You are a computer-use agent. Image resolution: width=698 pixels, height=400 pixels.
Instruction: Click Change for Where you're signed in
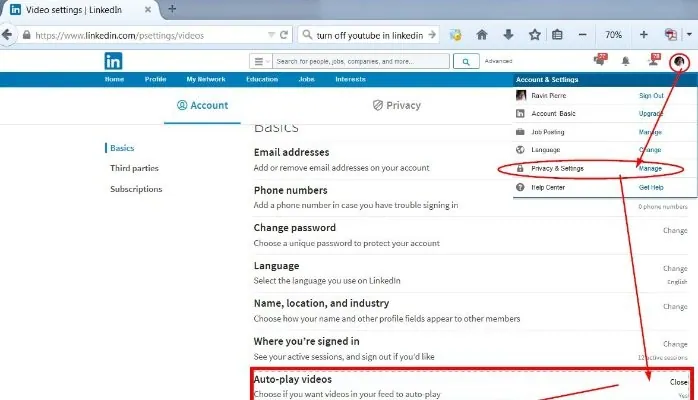click(675, 344)
